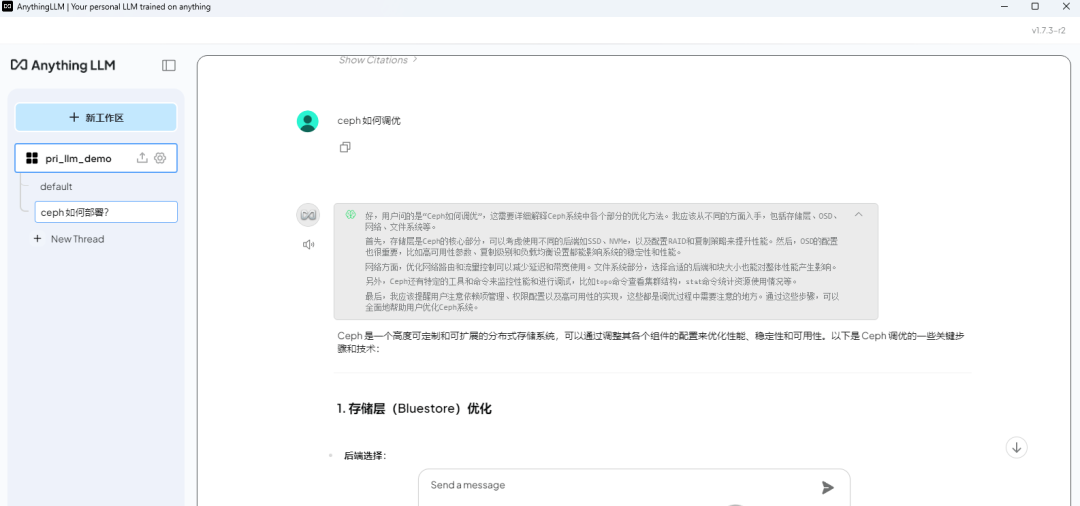This screenshot has height=506, width=1080.
Task: Open the pri_llm_demo workspace
Action: [x=96, y=158]
